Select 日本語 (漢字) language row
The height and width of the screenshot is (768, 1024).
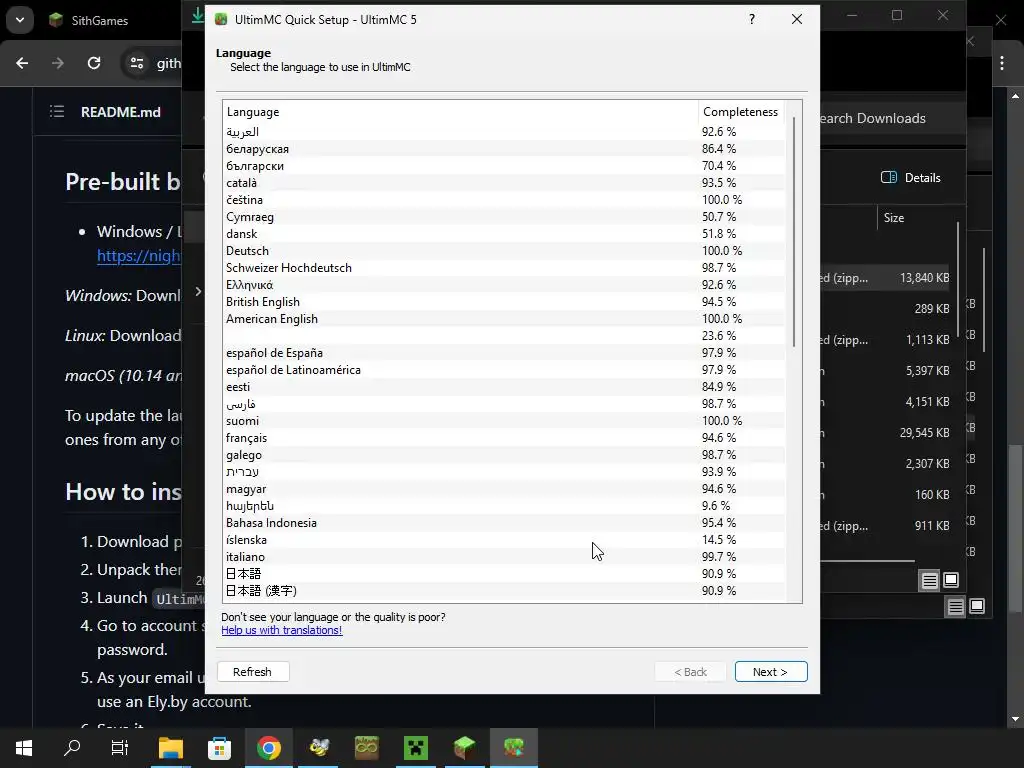(x=504, y=590)
